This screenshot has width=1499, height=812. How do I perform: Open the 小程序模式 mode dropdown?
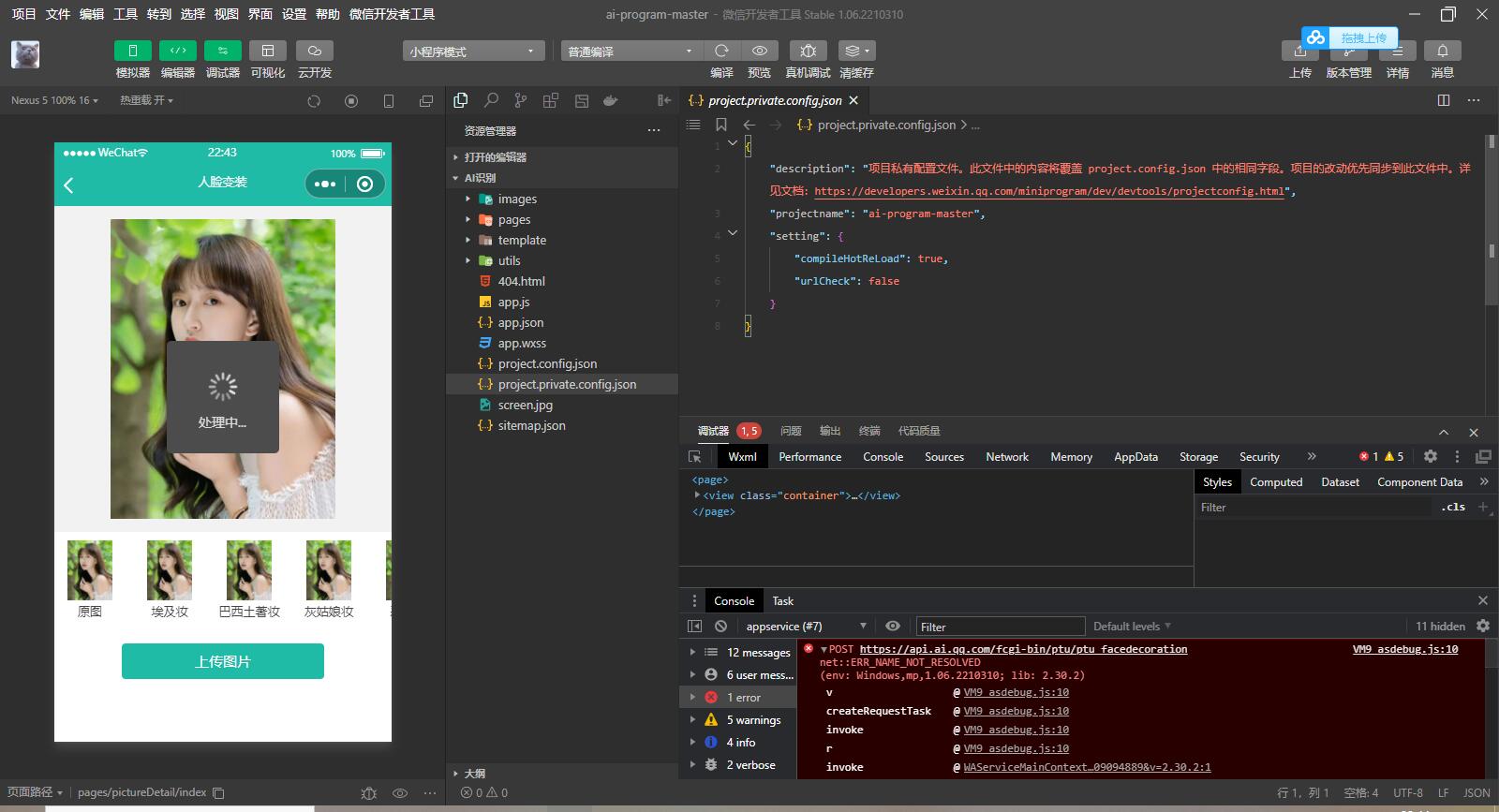[x=473, y=52]
